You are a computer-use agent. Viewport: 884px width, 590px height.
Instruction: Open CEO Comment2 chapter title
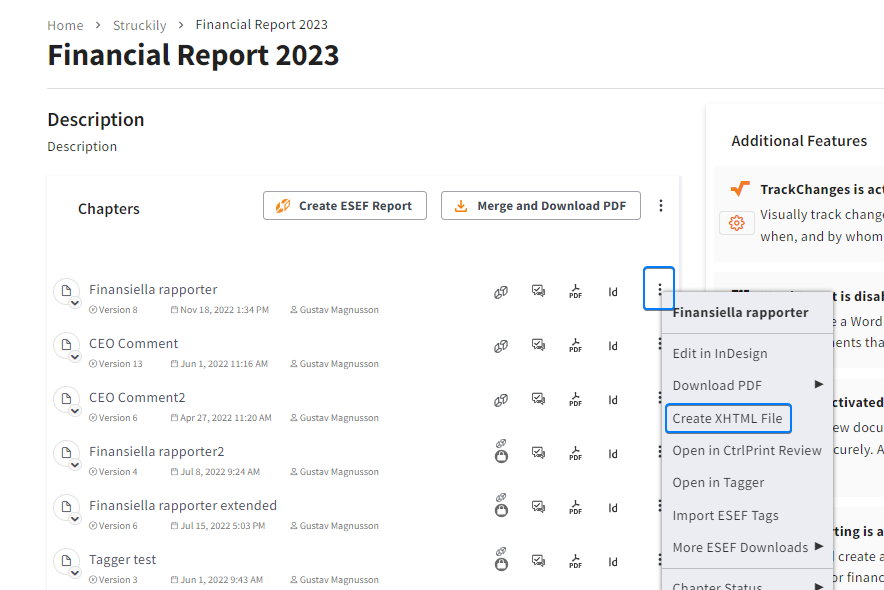click(x=137, y=398)
